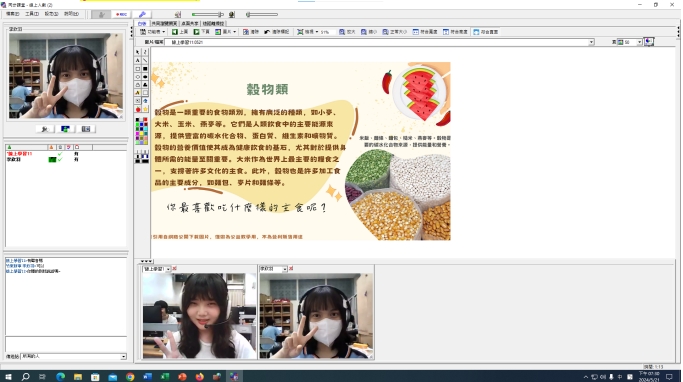Click the 清除 clear button
683x382 pixels.
[x=251, y=32]
